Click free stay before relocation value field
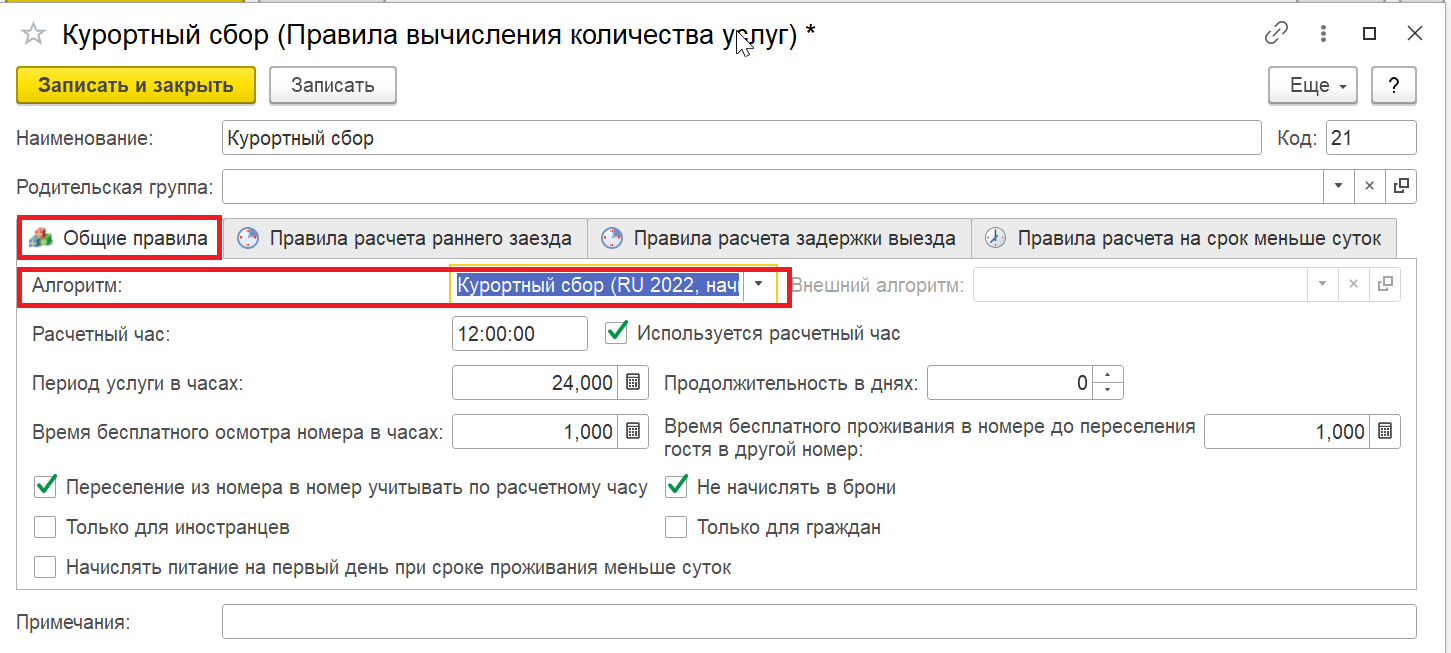 click(1288, 432)
